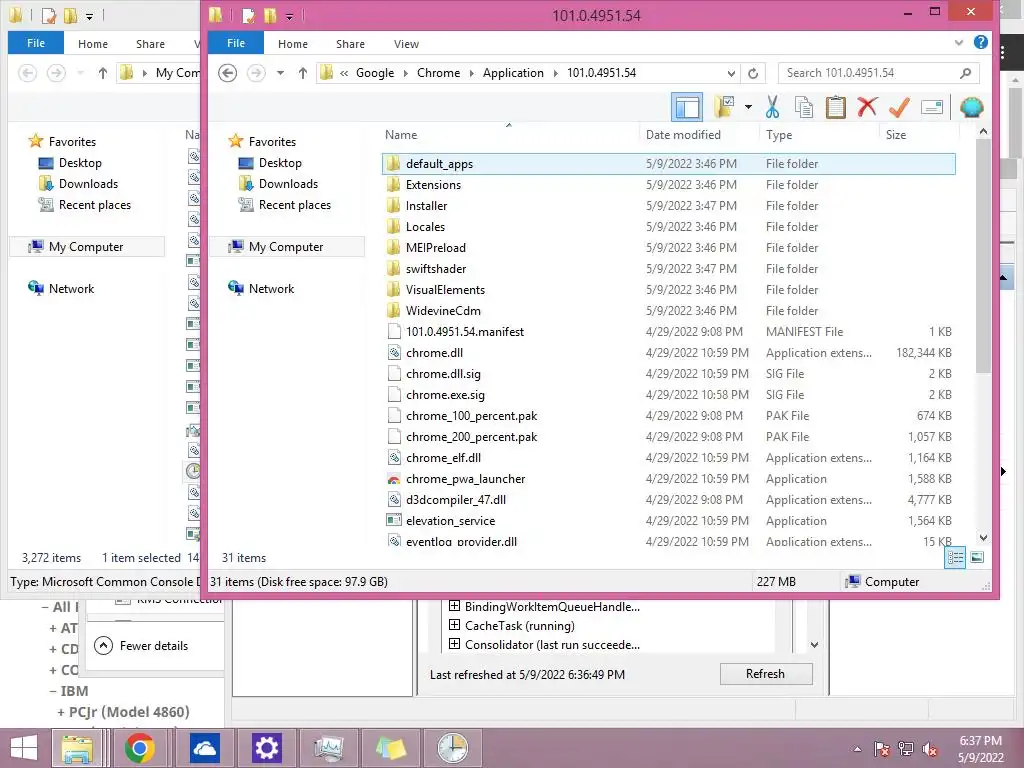
Task: Open the address bar history dropdown
Action: (x=731, y=73)
